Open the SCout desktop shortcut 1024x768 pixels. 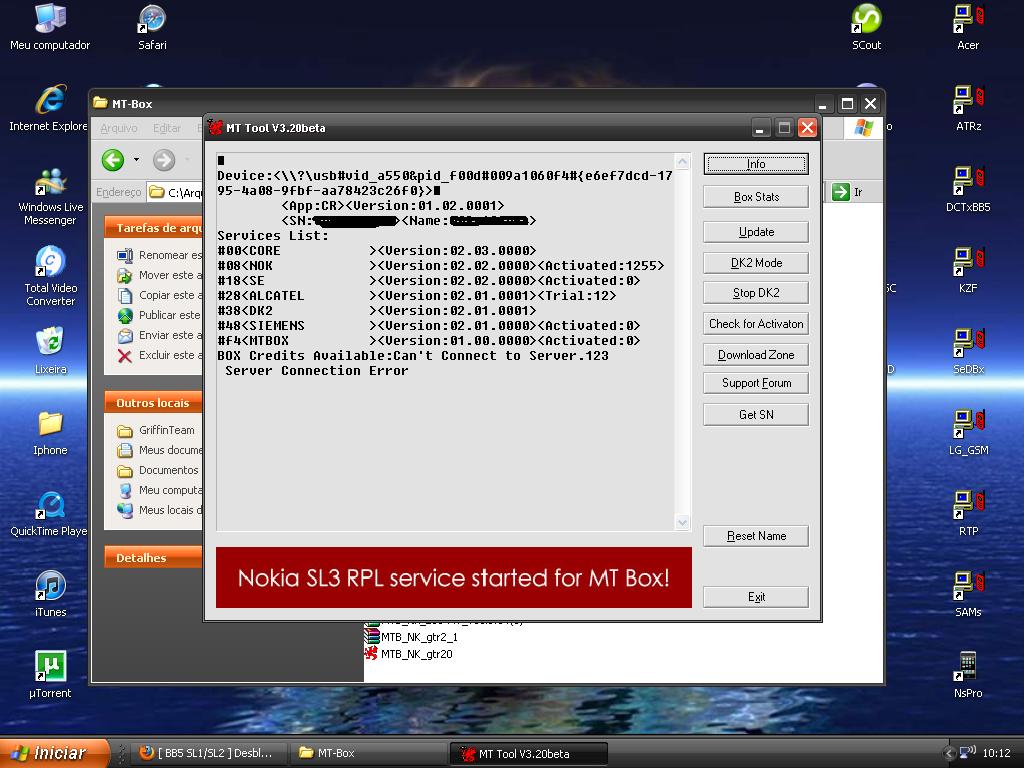point(866,27)
